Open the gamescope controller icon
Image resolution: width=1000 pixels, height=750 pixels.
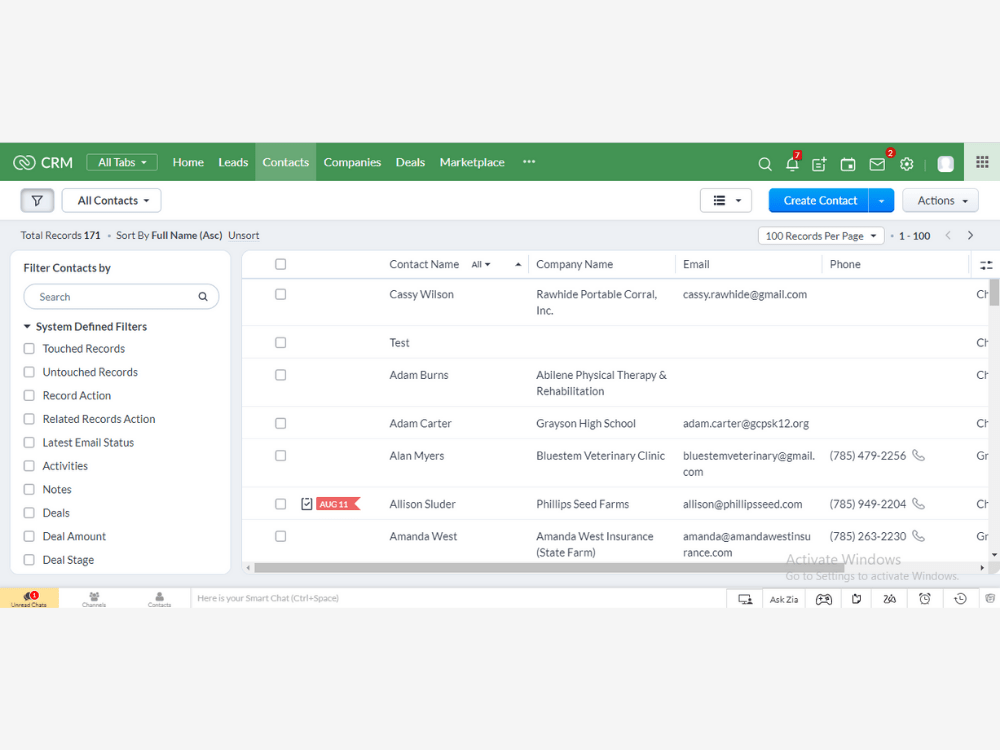click(823, 599)
